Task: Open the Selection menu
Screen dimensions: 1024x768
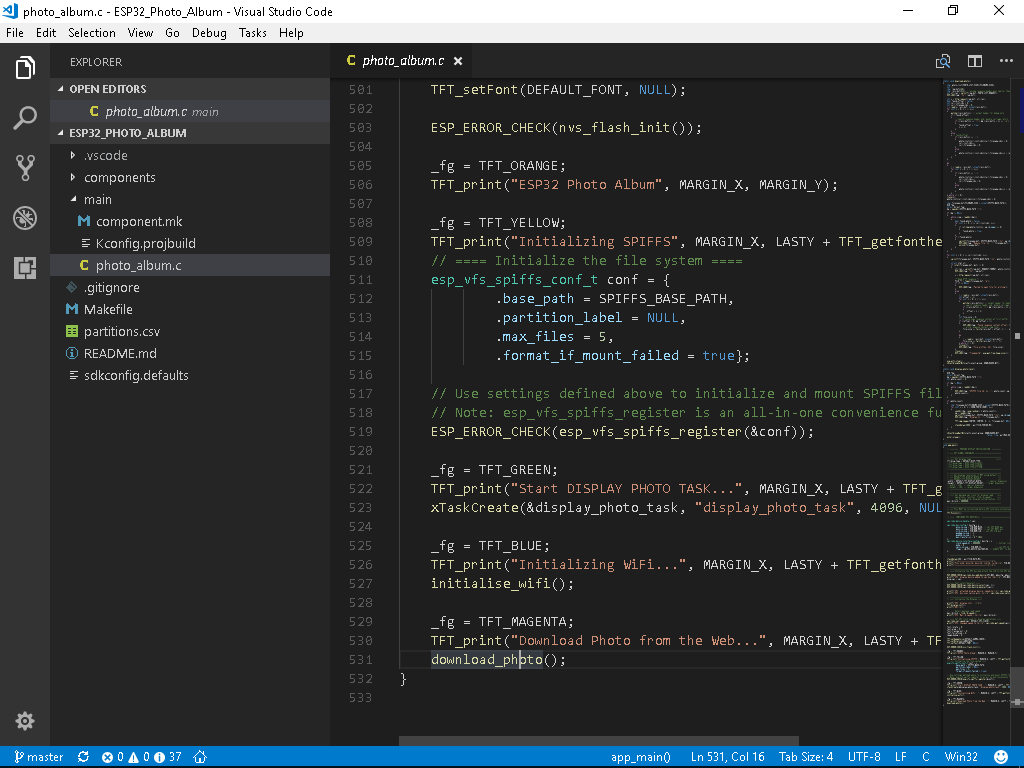Action: (x=91, y=33)
